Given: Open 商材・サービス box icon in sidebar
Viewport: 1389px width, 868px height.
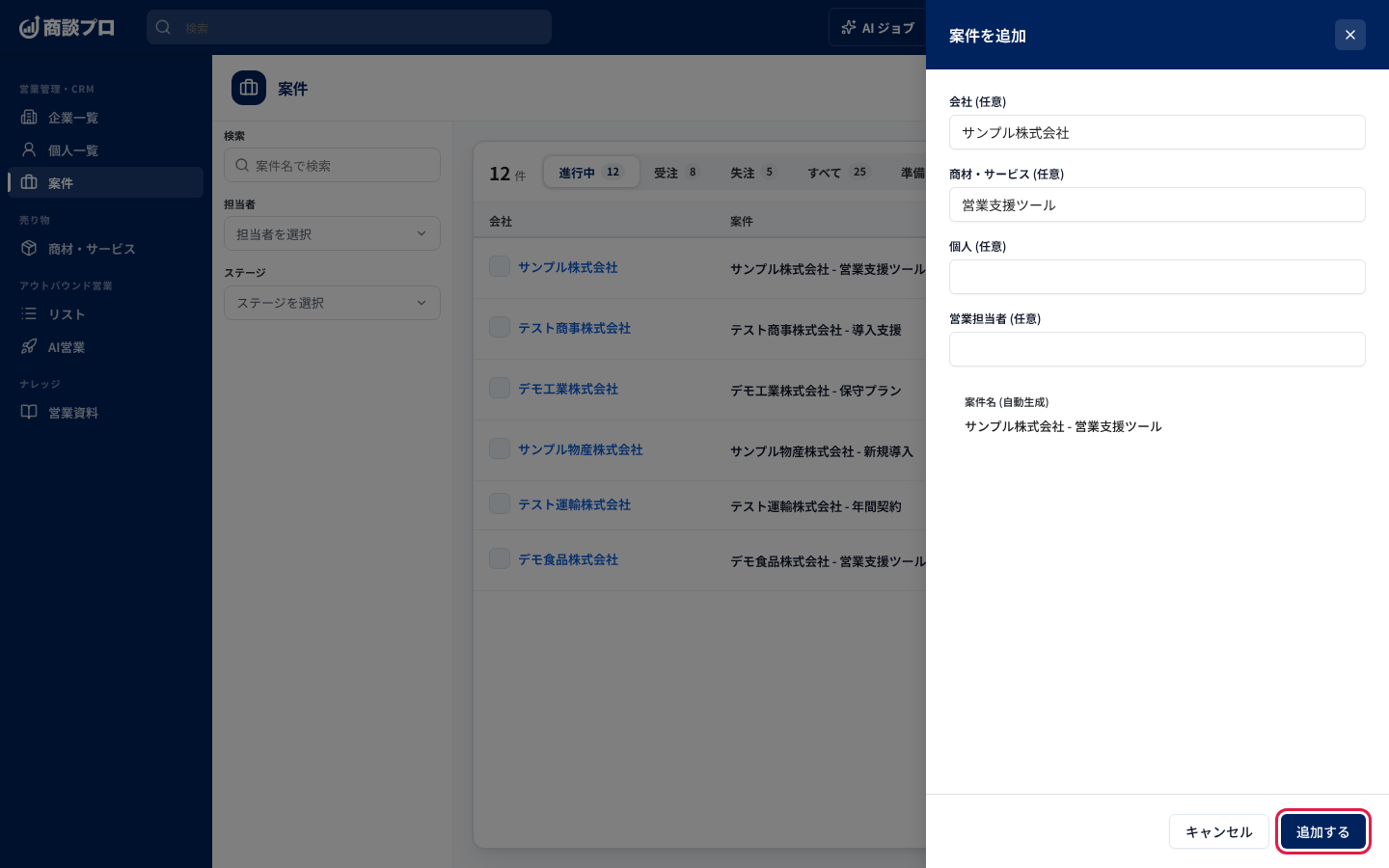Looking at the screenshot, I should 29,248.
